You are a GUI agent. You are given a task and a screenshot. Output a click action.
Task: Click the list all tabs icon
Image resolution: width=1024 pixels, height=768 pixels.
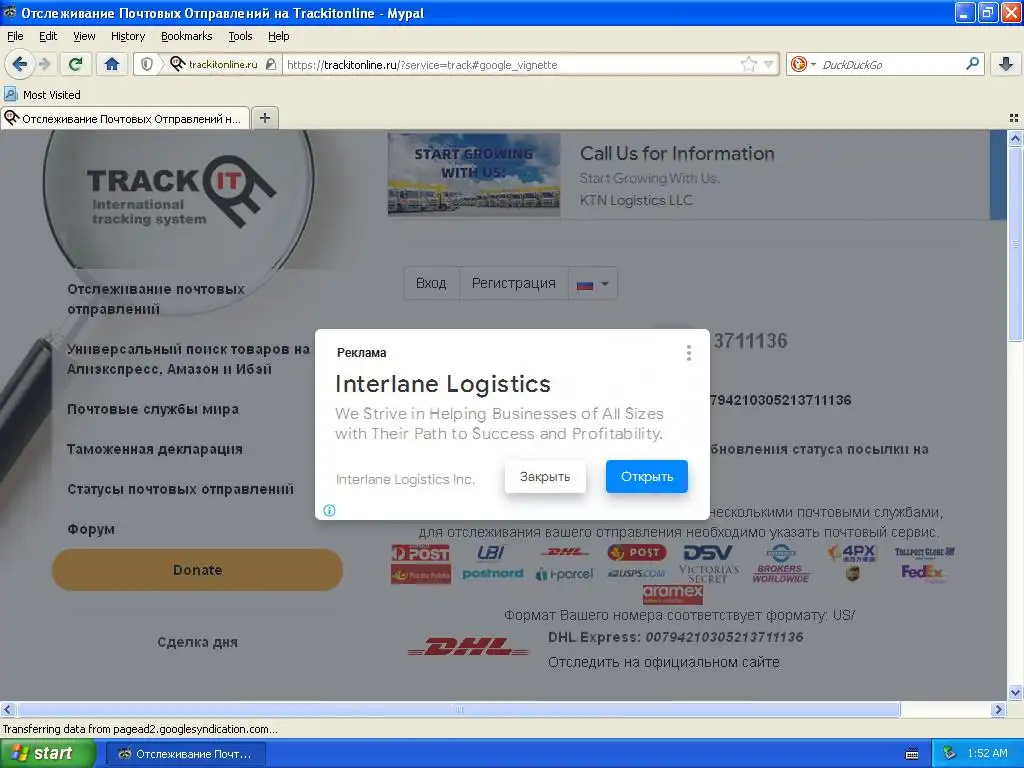(1013, 118)
